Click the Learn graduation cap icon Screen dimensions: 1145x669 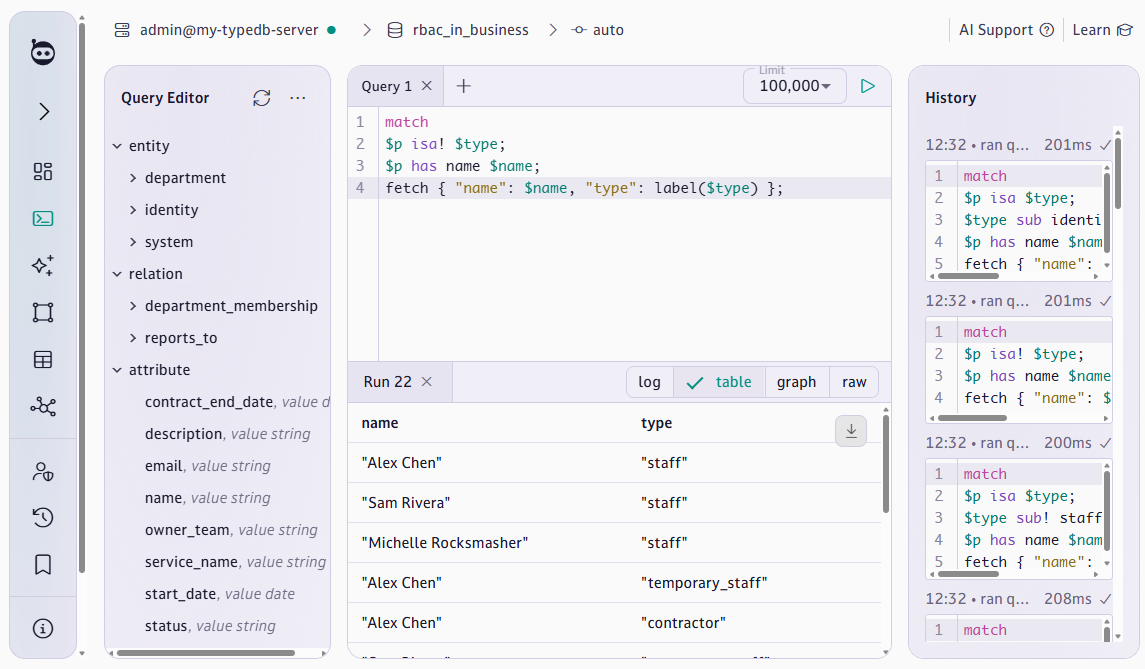point(1125,30)
